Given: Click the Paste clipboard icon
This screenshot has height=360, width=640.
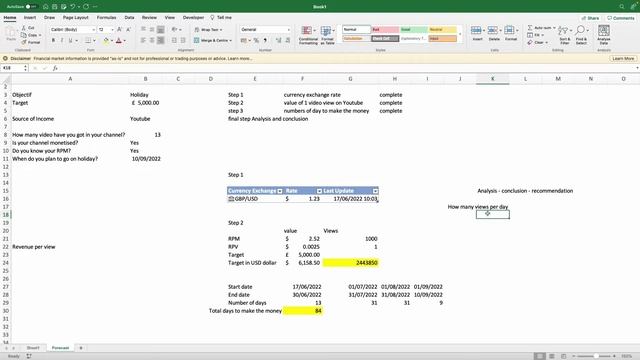Looking at the screenshot, I should [11, 33].
